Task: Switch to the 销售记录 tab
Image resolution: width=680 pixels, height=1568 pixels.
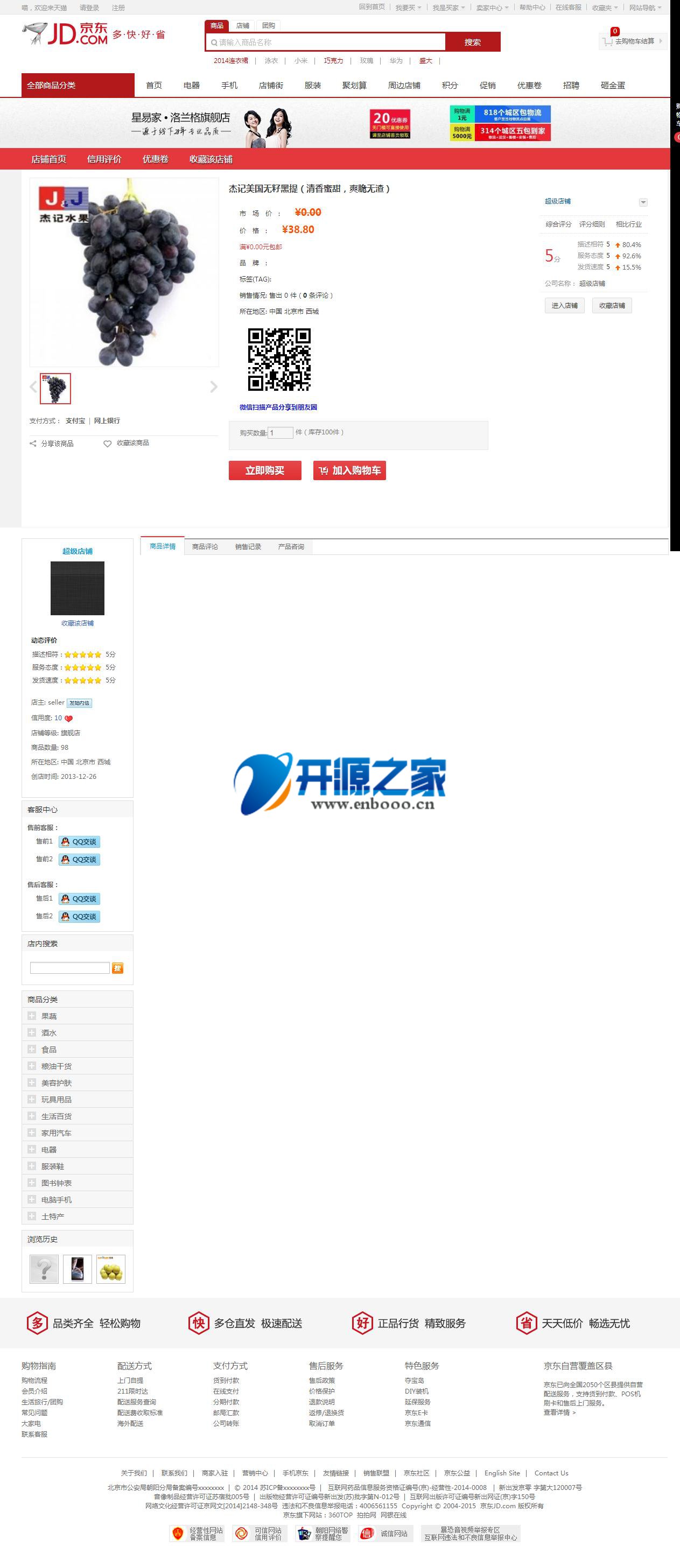Action: 248,546
